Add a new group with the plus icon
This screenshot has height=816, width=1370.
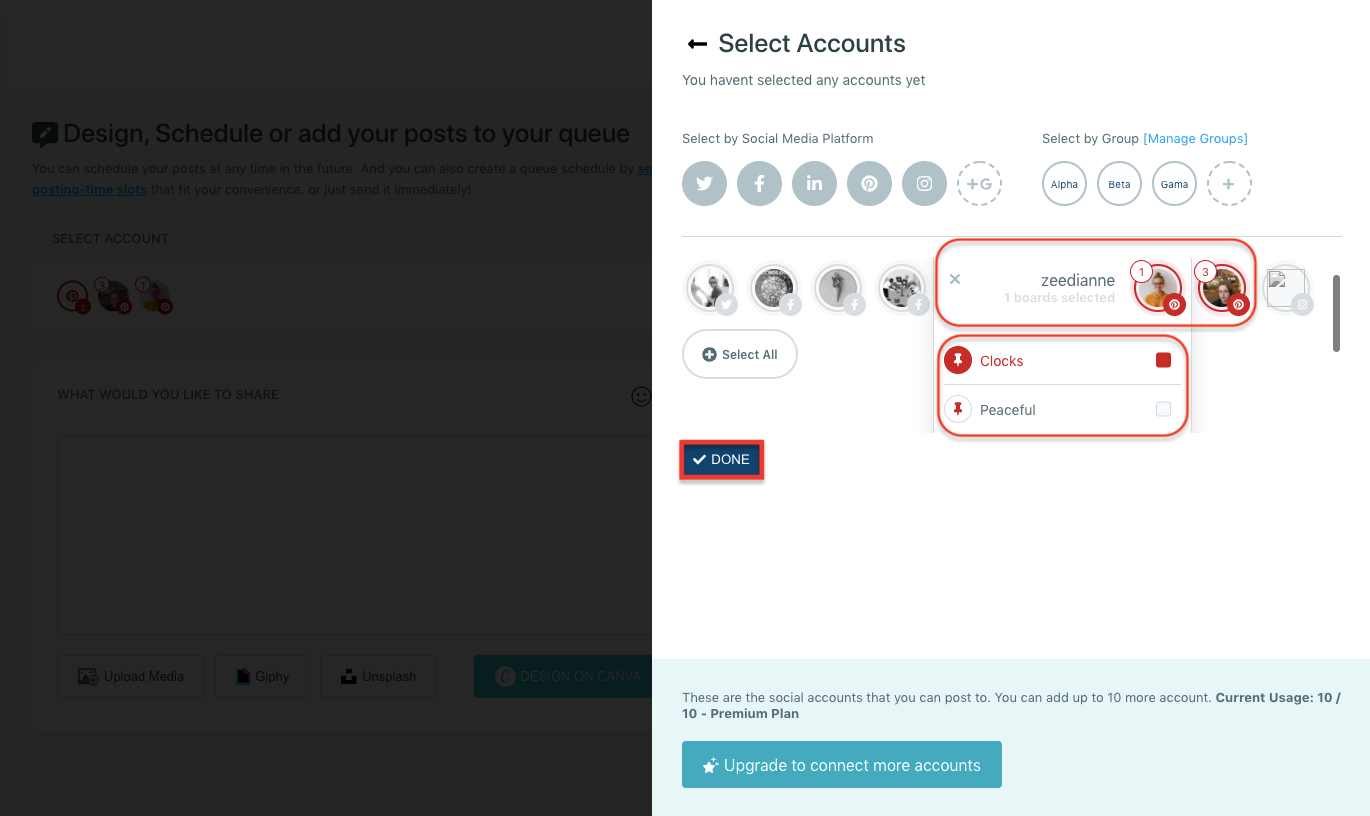[x=1229, y=183]
